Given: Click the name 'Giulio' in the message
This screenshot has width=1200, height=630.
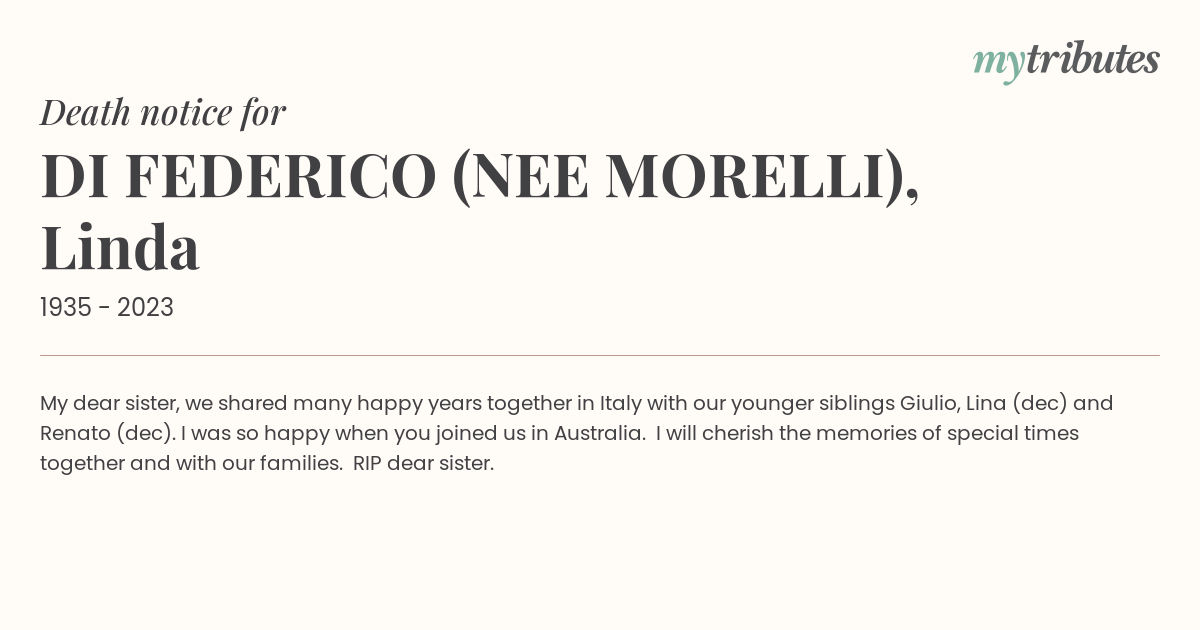Looking at the screenshot, I should 929,403.
